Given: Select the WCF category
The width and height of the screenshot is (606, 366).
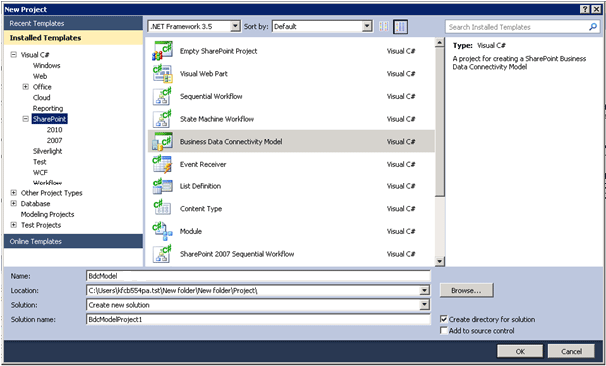Looking at the screenshot, I should 40,172.
